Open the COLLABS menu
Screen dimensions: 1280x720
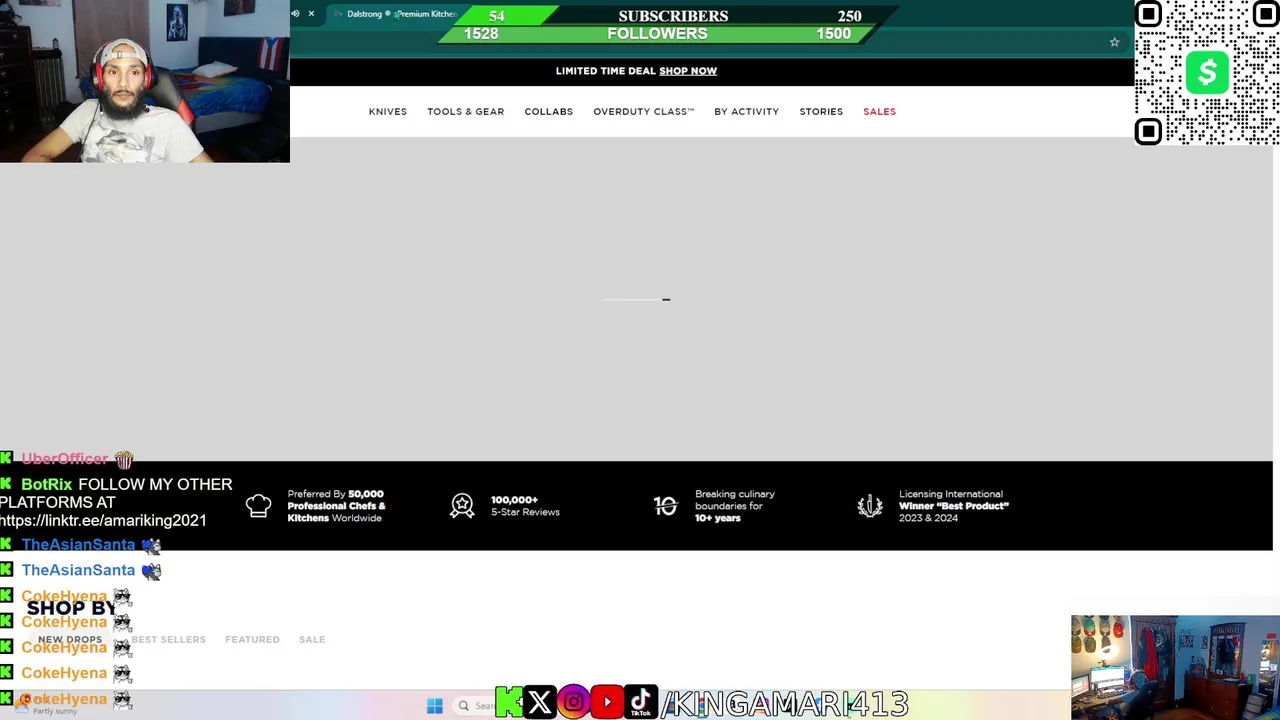[549, 112]
